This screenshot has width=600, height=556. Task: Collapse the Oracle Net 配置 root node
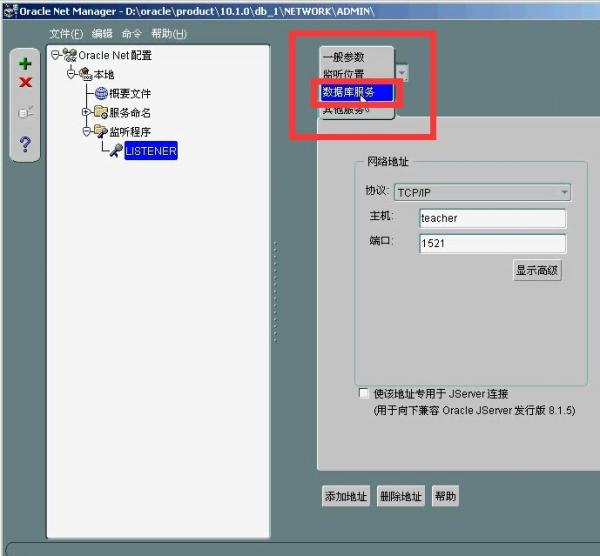tap(55, 55)
